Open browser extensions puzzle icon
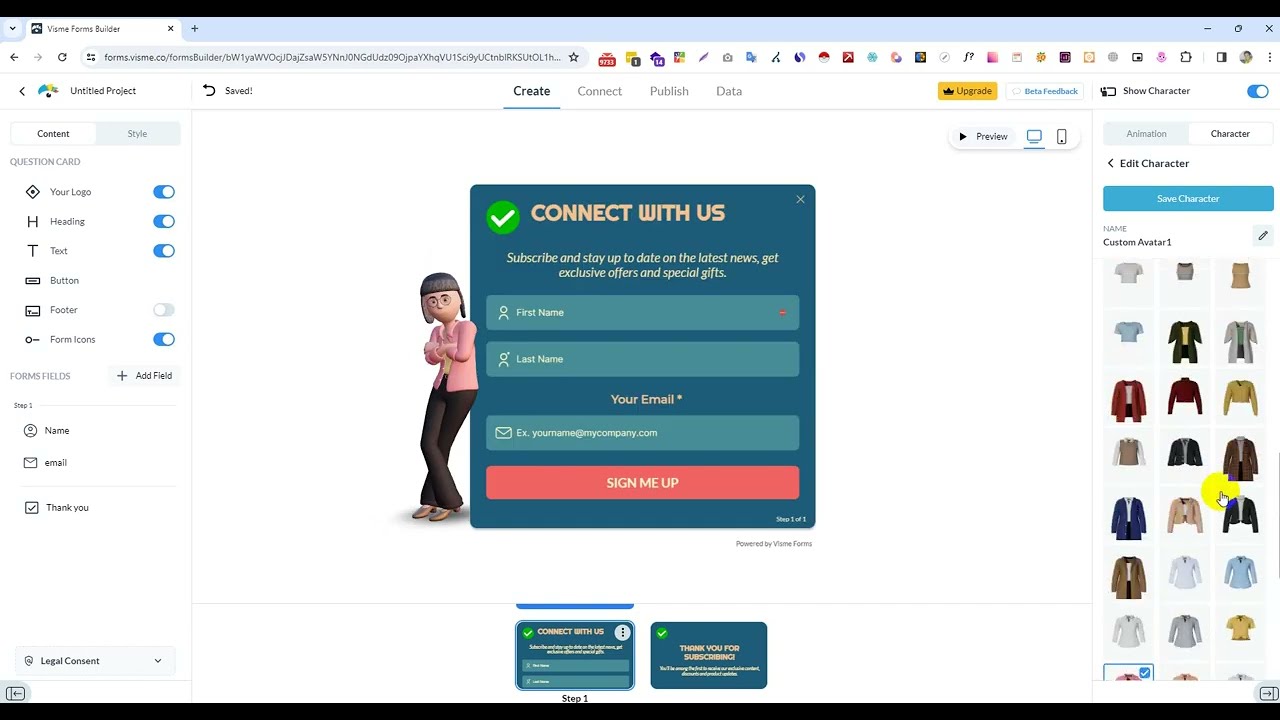Image resolution: width=1280 pixels, height=720 pixels. [x=1186, y=58]
